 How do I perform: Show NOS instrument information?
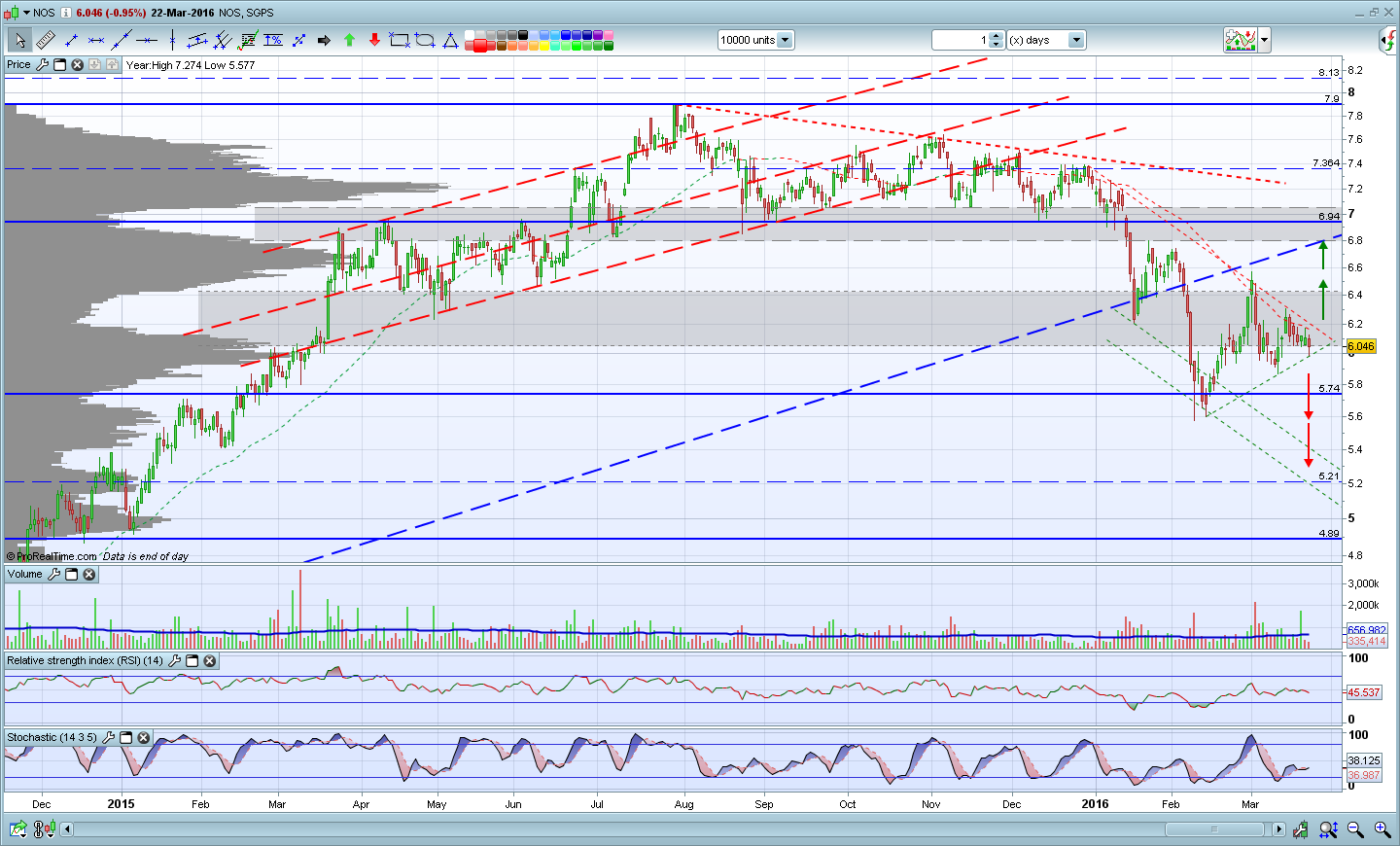click(x=66, y=13)
